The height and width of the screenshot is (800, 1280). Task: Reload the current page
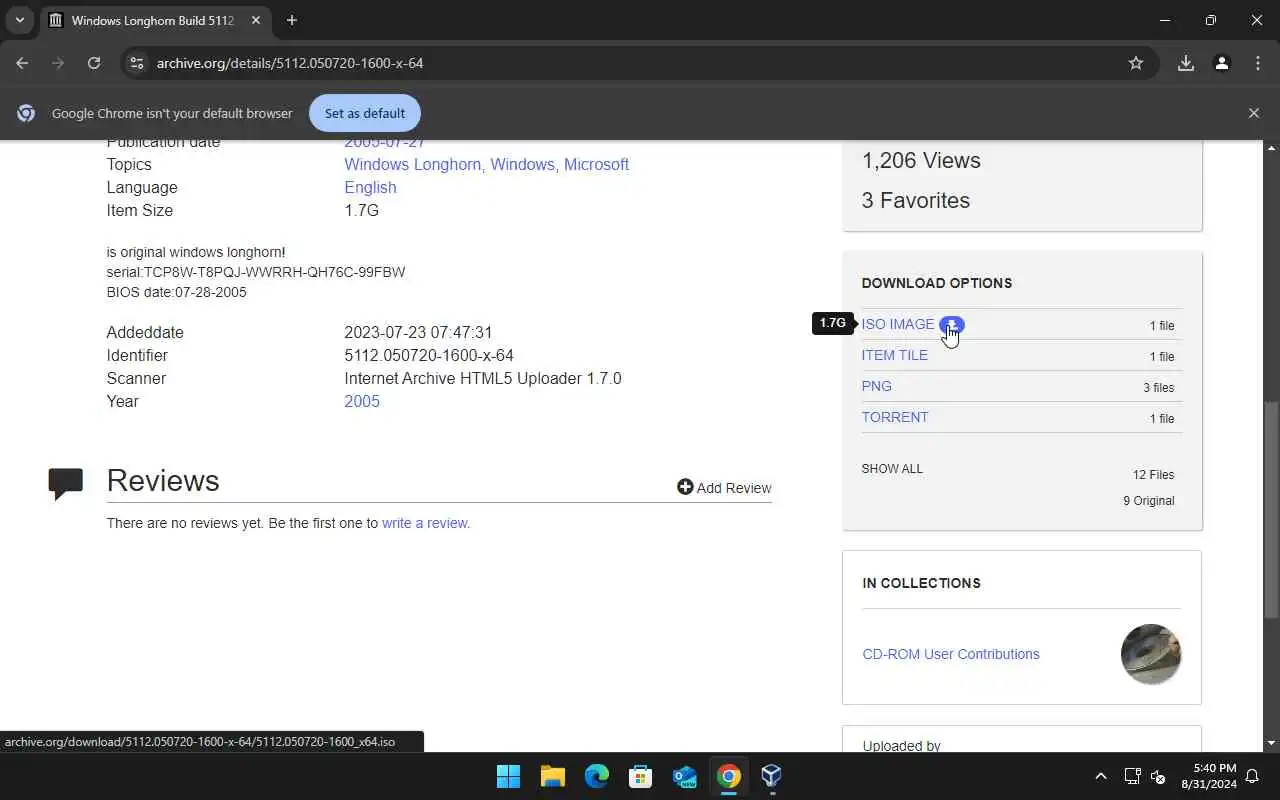coord(94,63)
